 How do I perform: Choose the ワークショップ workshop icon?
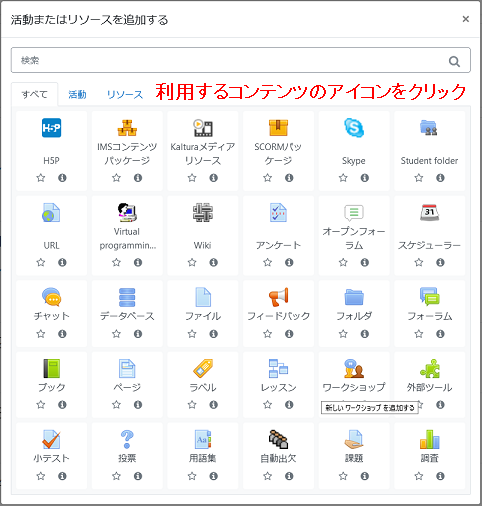click(354, 368)
